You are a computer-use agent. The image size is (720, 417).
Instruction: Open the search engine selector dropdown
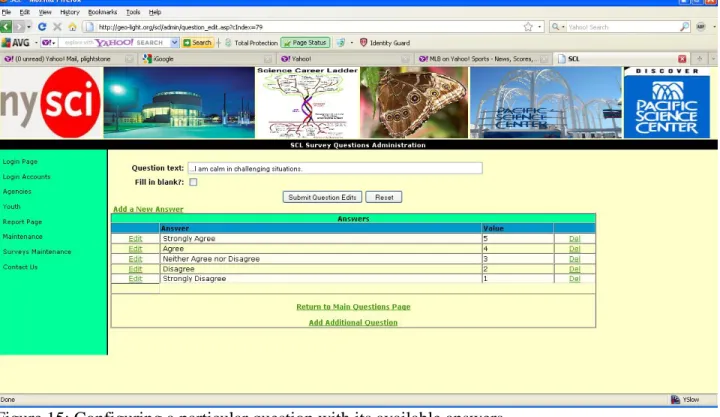(558, 27)
